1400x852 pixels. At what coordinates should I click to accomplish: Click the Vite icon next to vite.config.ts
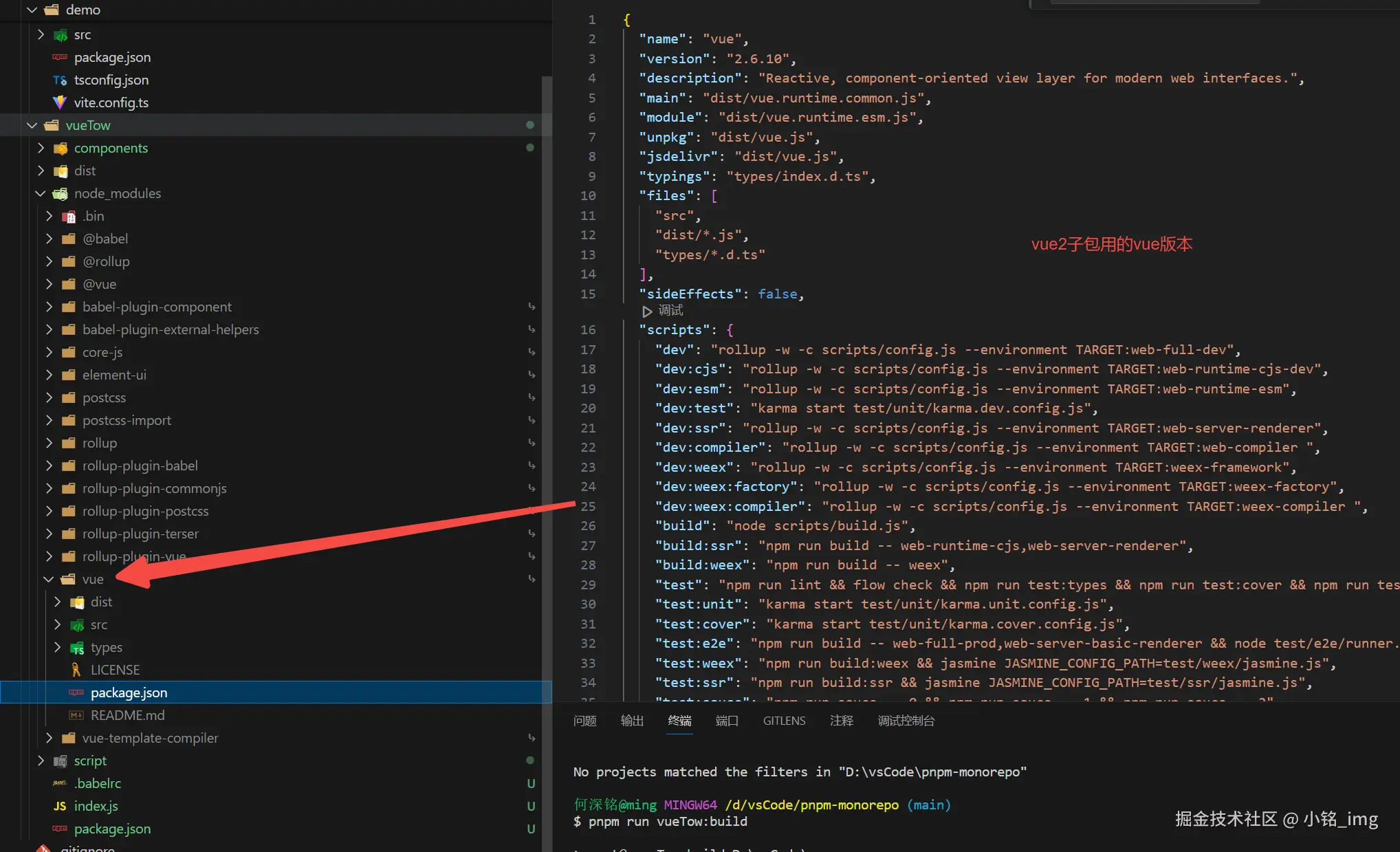click(60, 102)
